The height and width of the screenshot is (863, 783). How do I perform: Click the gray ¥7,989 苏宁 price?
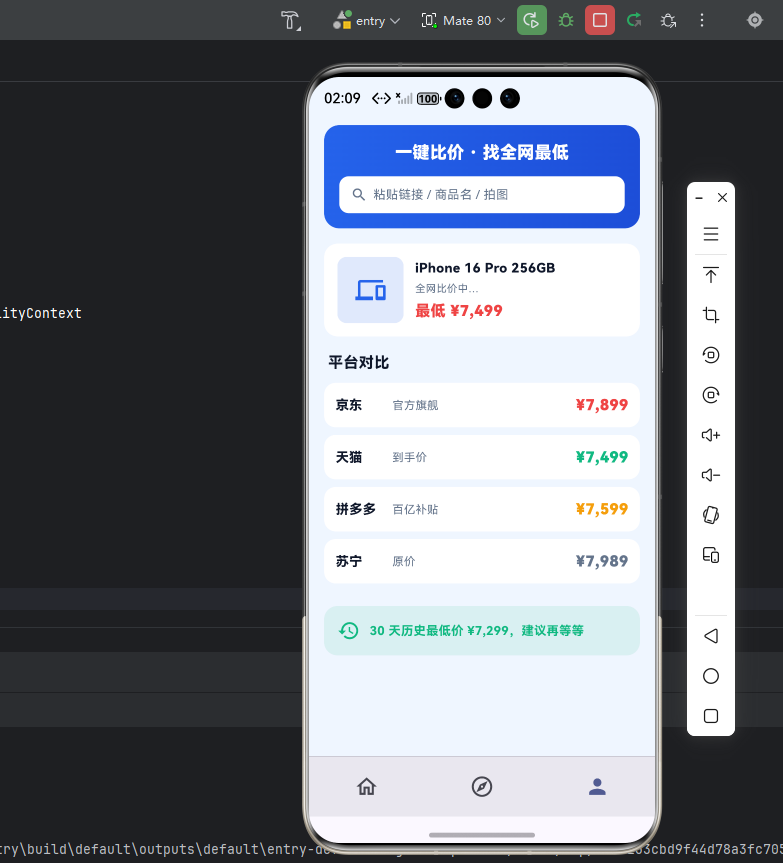point(601,561)
